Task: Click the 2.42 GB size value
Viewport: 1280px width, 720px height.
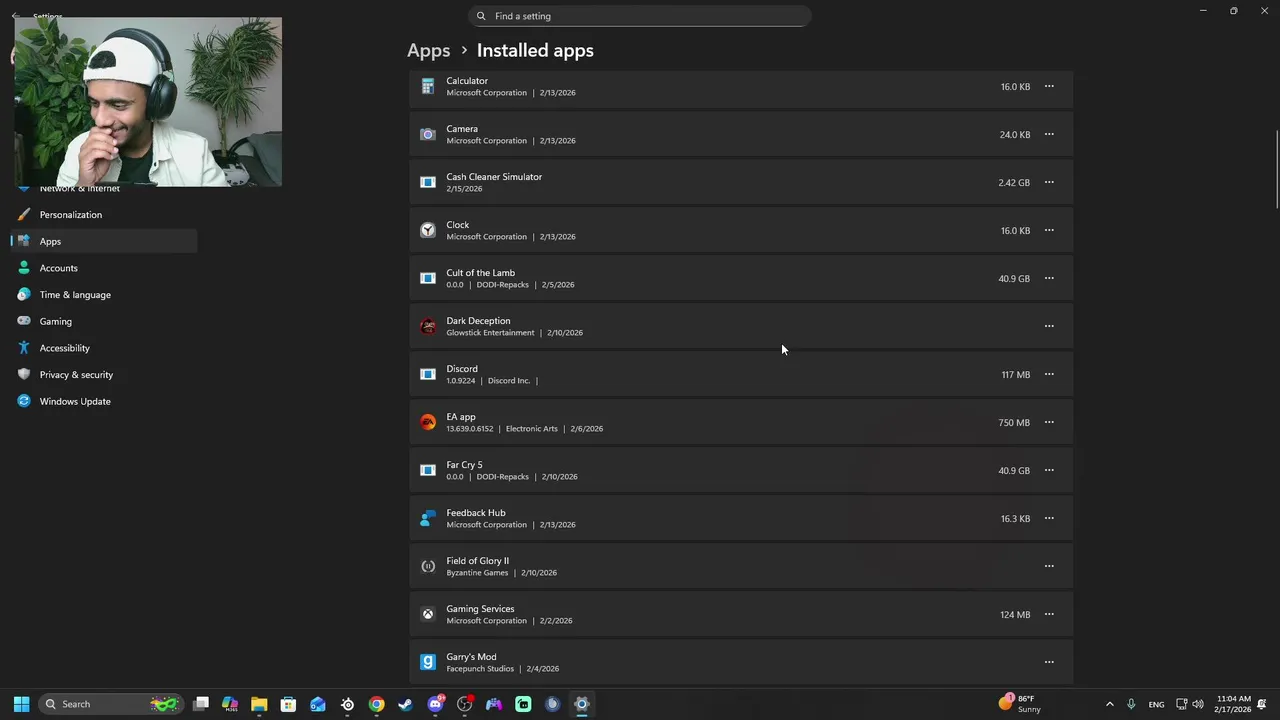Action: (x=1014, y=183)
